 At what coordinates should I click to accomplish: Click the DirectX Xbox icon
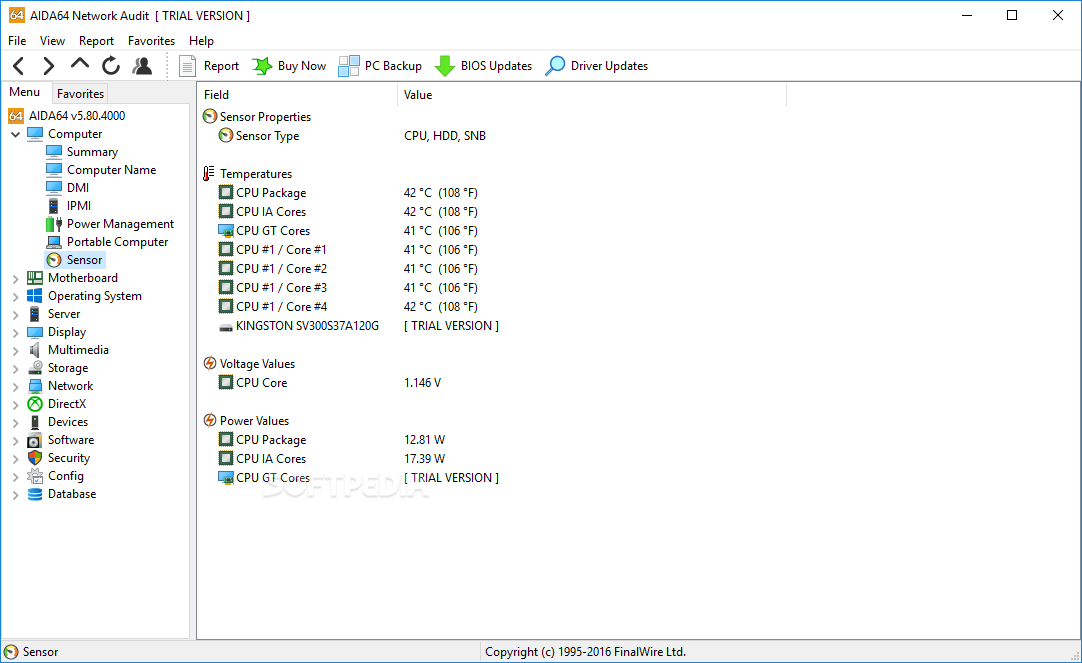click(x=35, y=404)
